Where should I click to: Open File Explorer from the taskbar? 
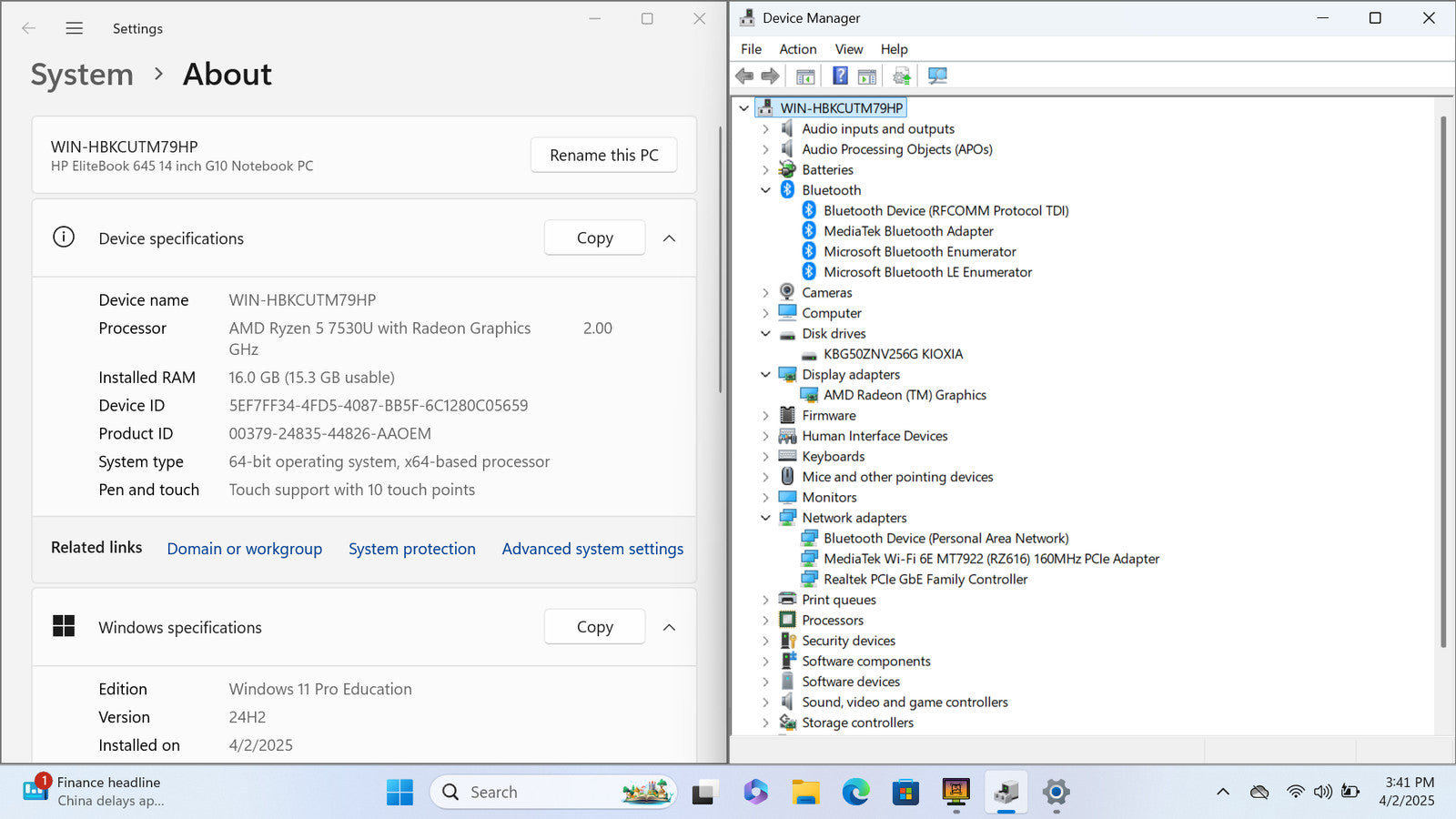click(805, 793)
